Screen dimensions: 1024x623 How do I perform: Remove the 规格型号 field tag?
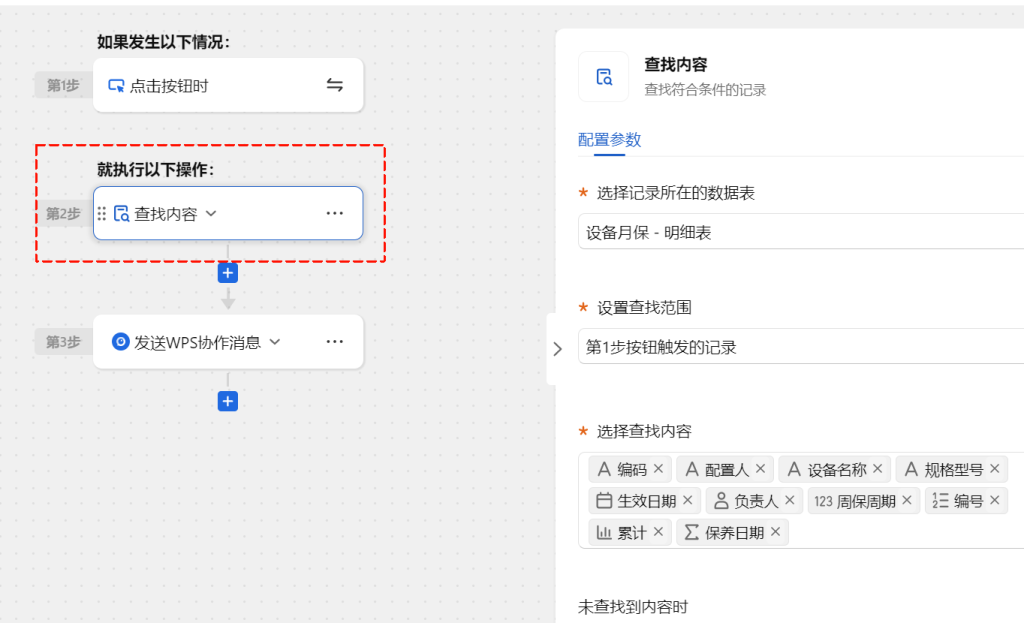point(995,469)
